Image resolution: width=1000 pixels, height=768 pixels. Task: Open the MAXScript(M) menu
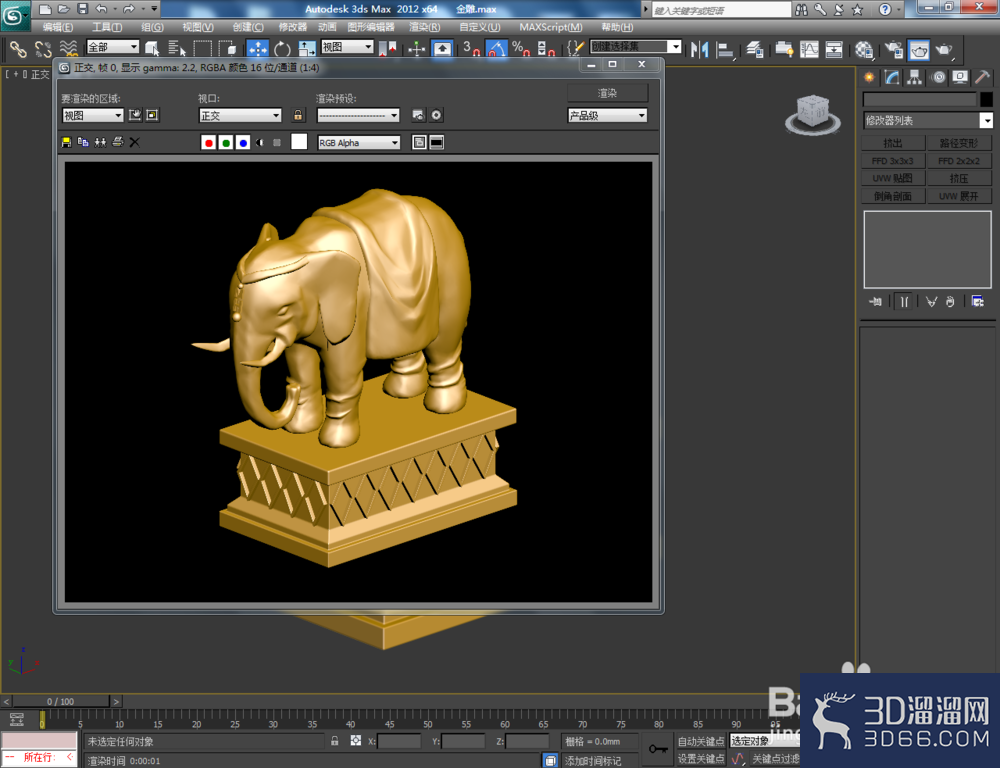pos(550,27)
